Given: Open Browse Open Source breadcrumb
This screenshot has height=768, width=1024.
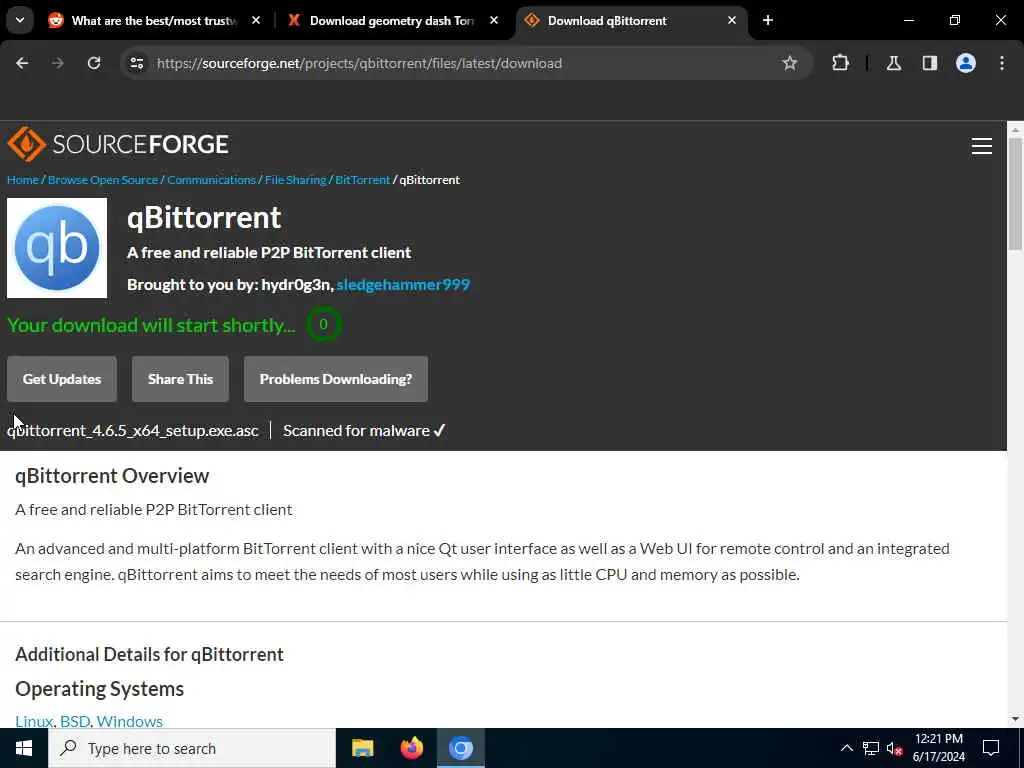Looking at the screenshot, I should tap(103, 180).
